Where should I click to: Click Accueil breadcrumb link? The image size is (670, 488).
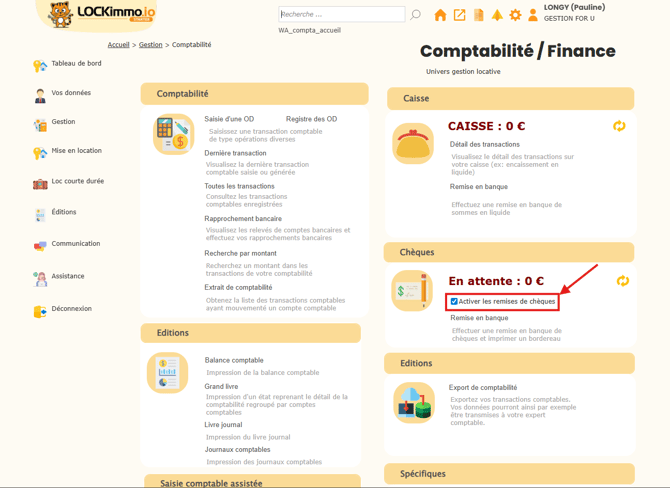point(118,45)
